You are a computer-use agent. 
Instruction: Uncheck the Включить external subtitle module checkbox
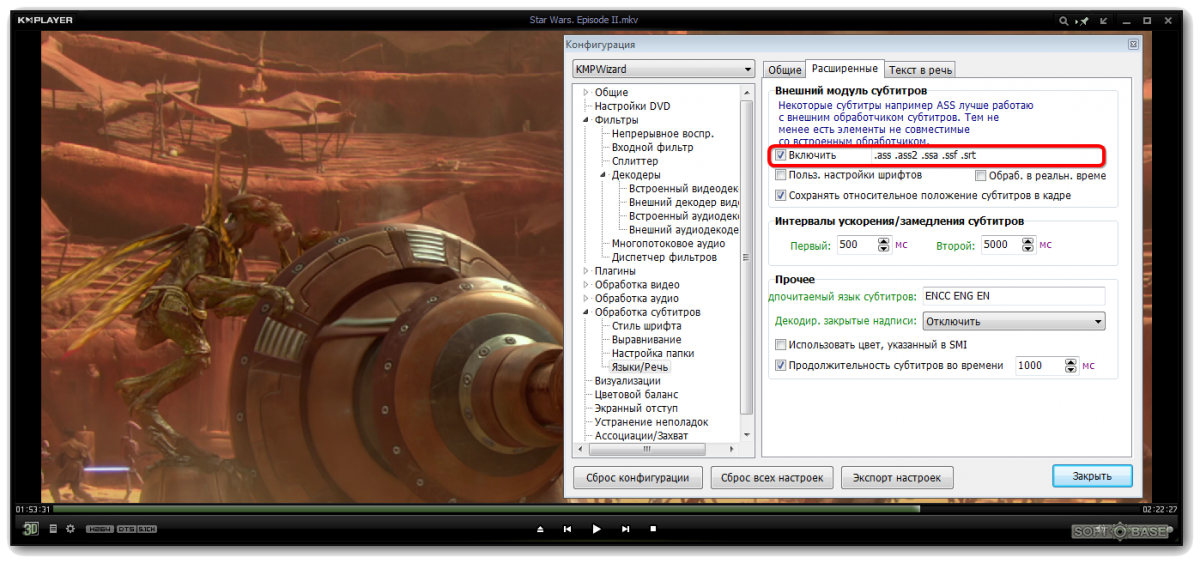pyautogui.click(x=781, y=156)
